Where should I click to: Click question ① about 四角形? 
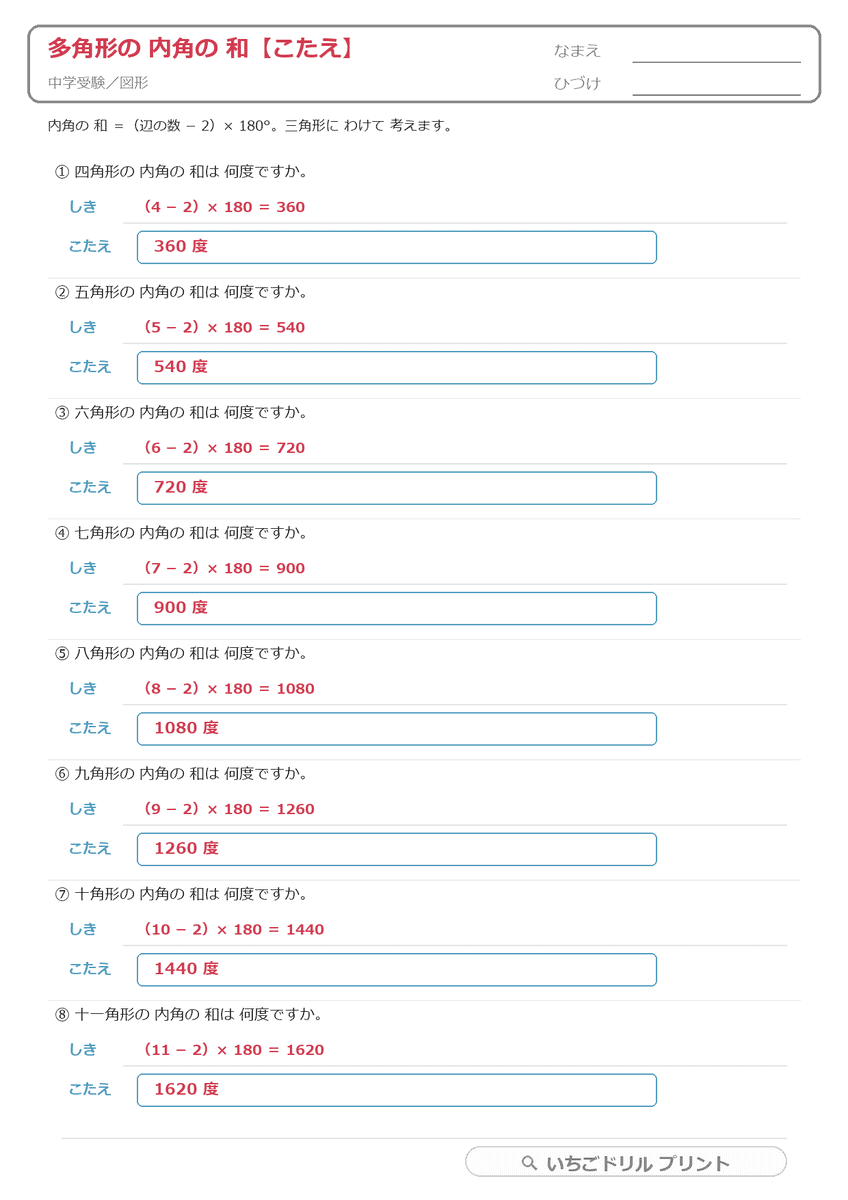[180, 172]
